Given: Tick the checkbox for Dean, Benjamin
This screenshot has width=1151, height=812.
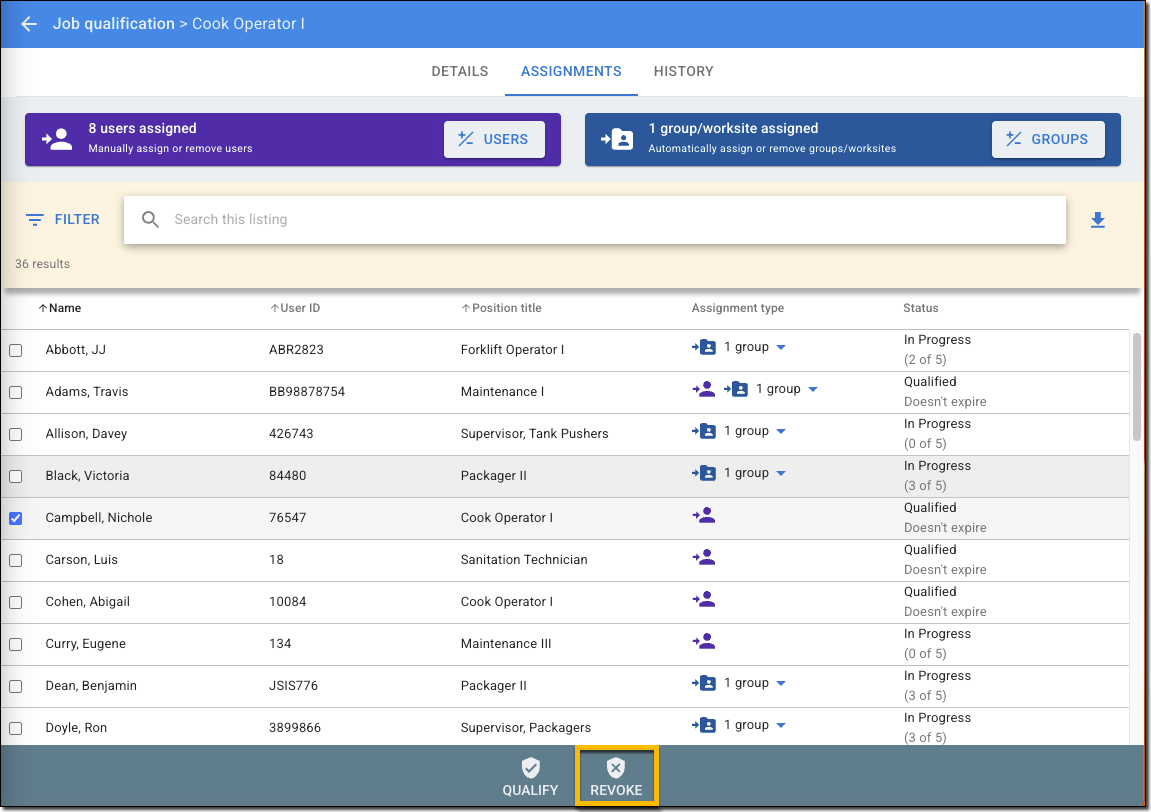Looking at the screenshot, I should click(16, 686).
